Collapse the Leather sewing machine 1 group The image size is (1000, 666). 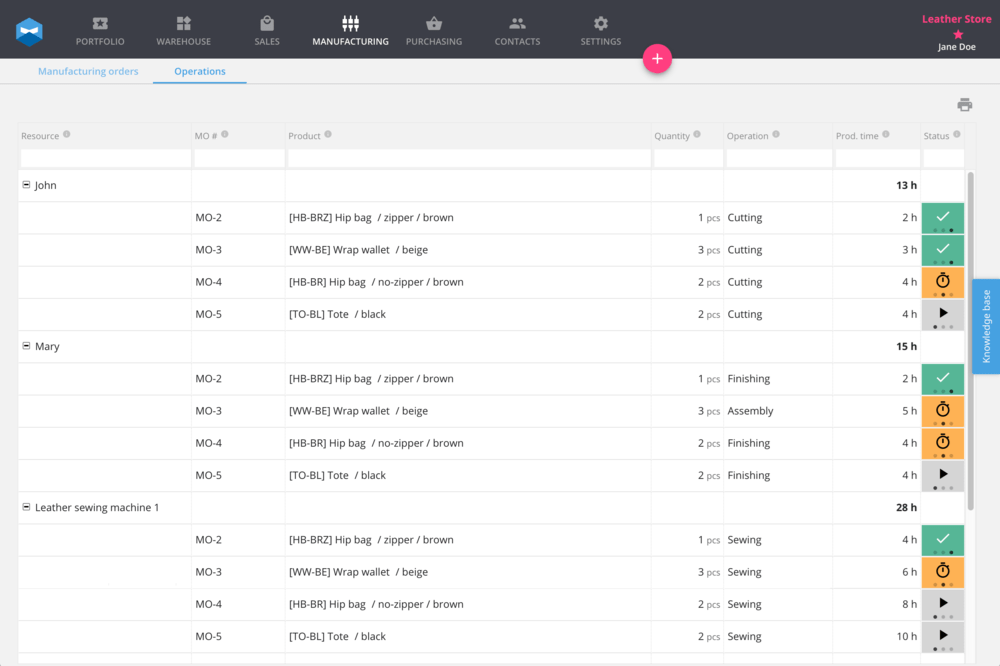26,507
